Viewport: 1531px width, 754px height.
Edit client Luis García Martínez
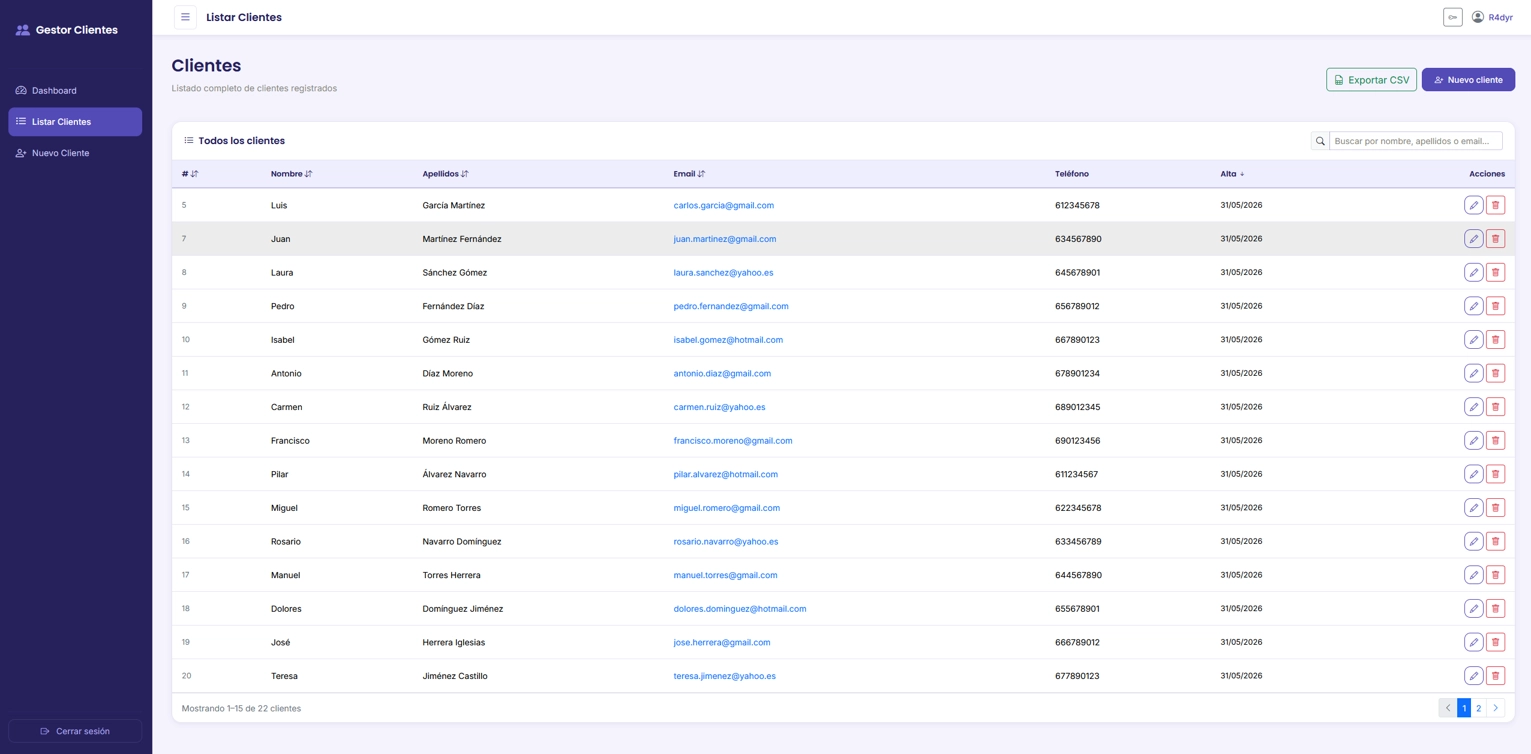tap(1474, 205)
